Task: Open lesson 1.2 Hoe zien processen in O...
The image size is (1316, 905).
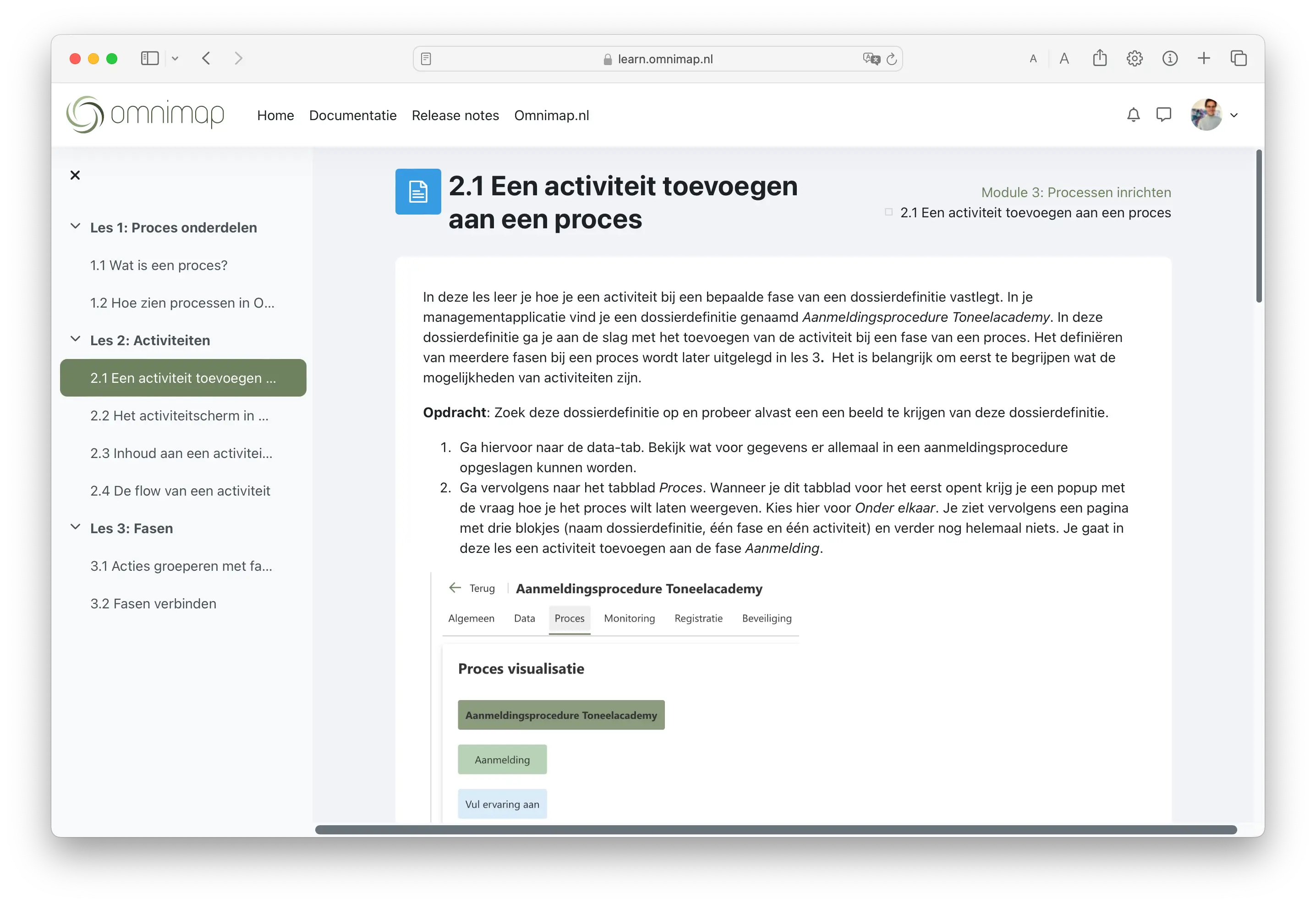Action: point(182,303)
